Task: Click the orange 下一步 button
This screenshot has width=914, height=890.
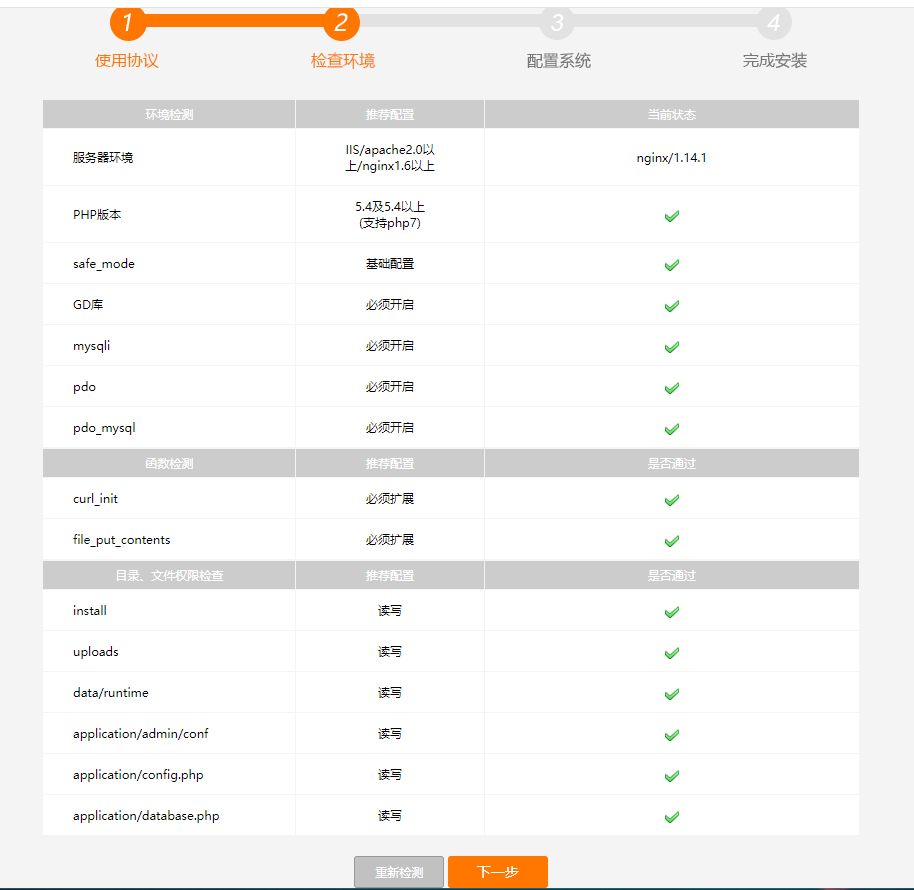Action: [498, 872]
